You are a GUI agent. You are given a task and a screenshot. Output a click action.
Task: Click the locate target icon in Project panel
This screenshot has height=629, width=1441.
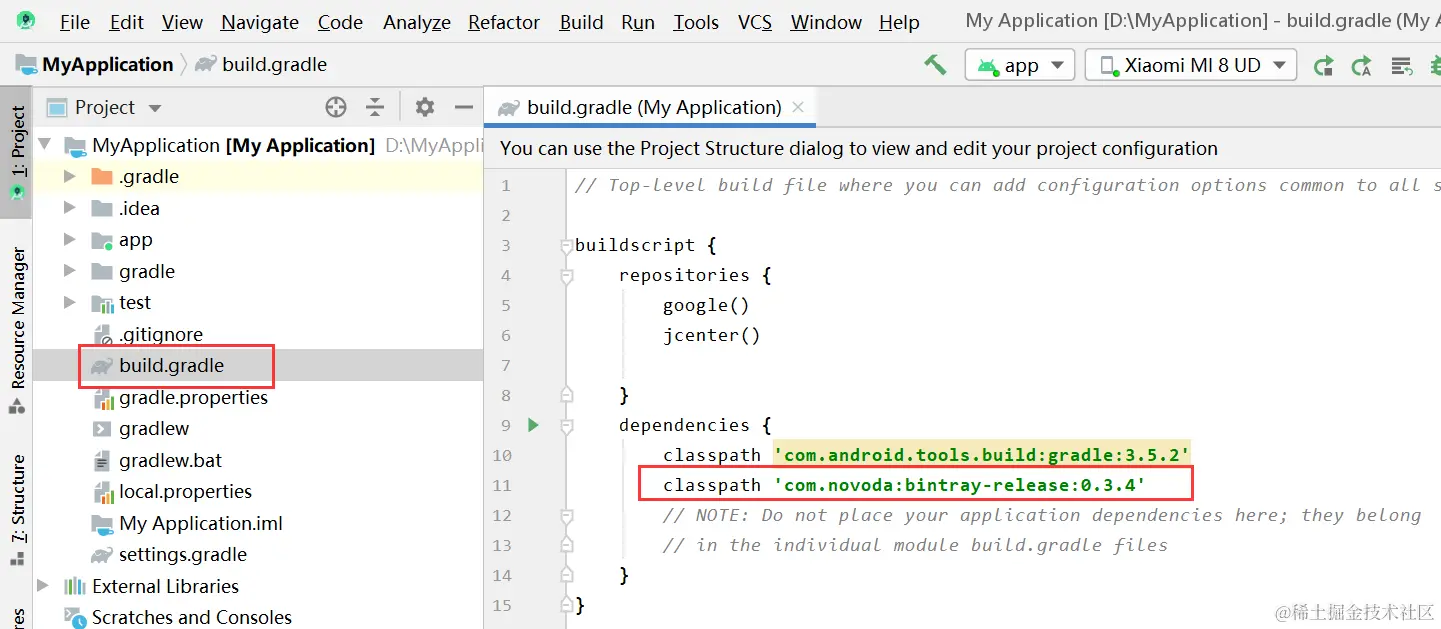(336, 107)
